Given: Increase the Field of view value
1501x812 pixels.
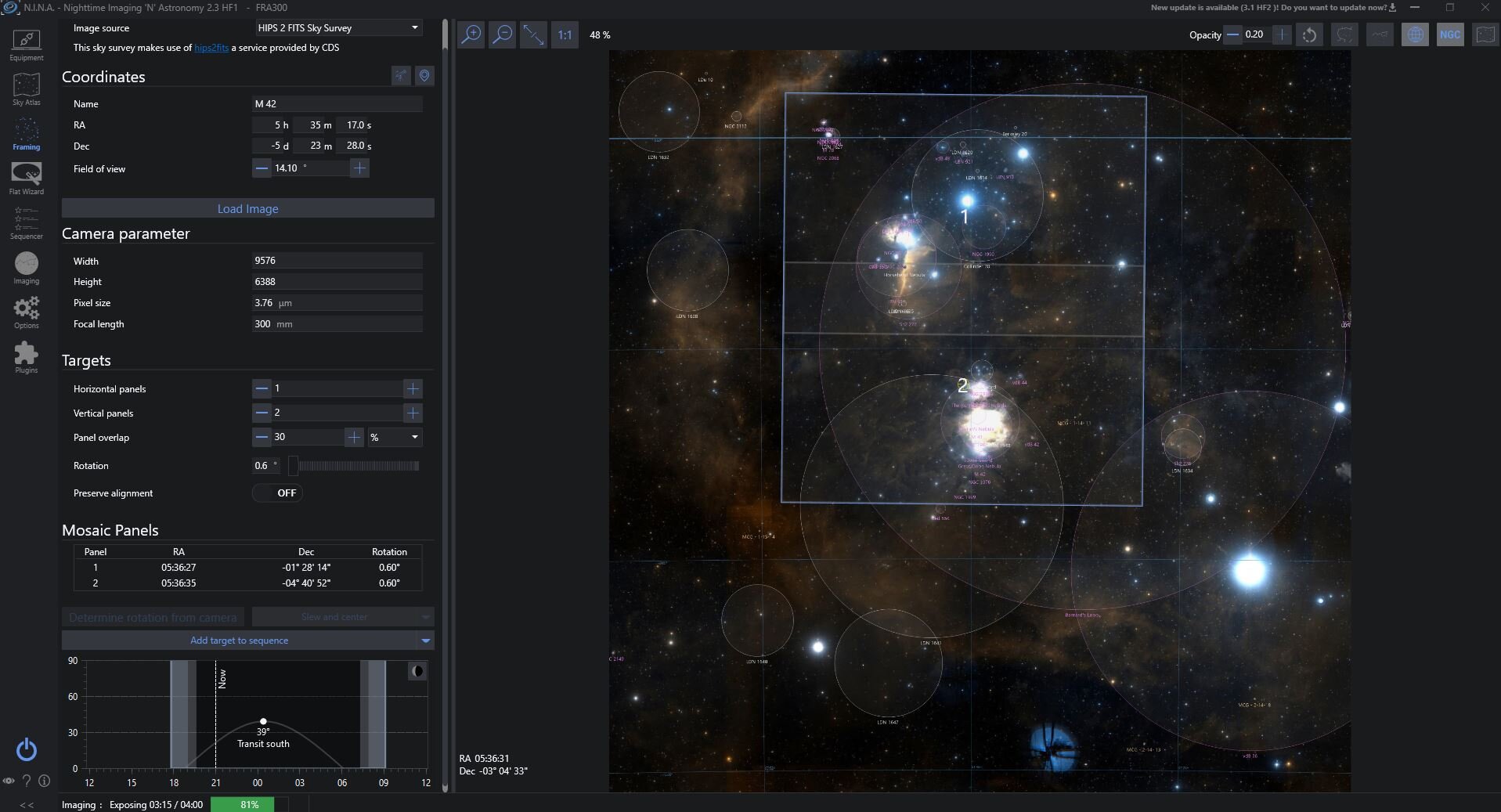Looking at the screenshot, I should (359, 168).
